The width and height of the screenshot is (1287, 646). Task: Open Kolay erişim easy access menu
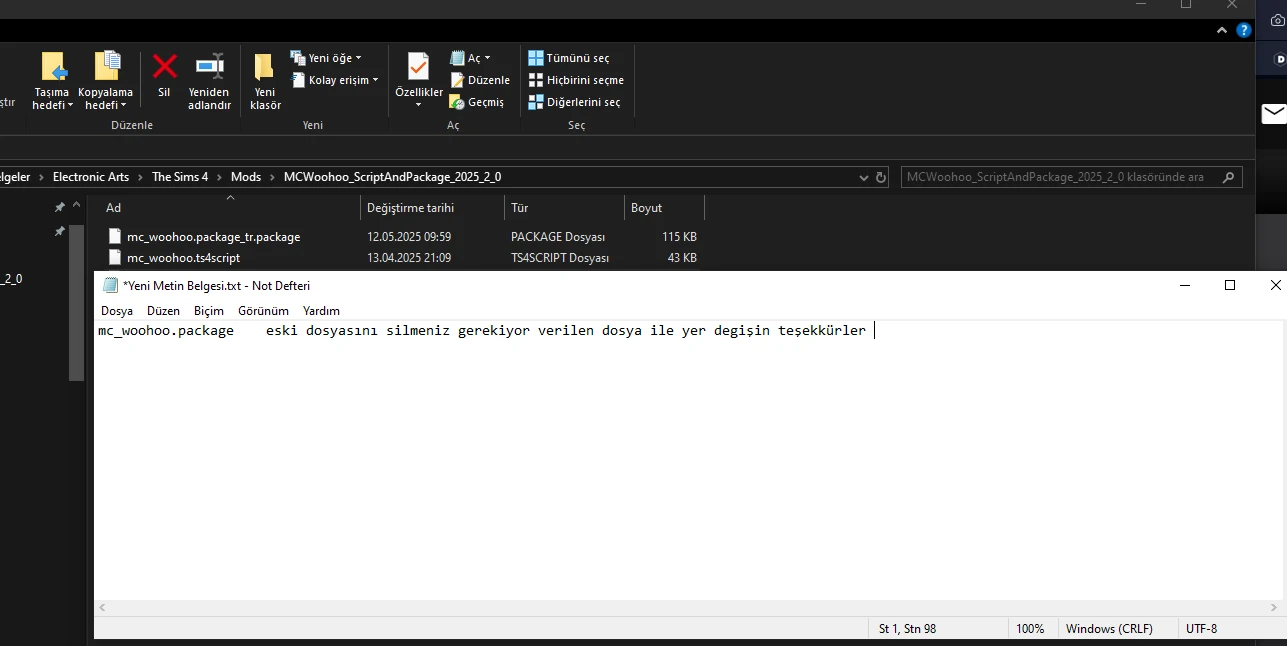pos(334,80)
